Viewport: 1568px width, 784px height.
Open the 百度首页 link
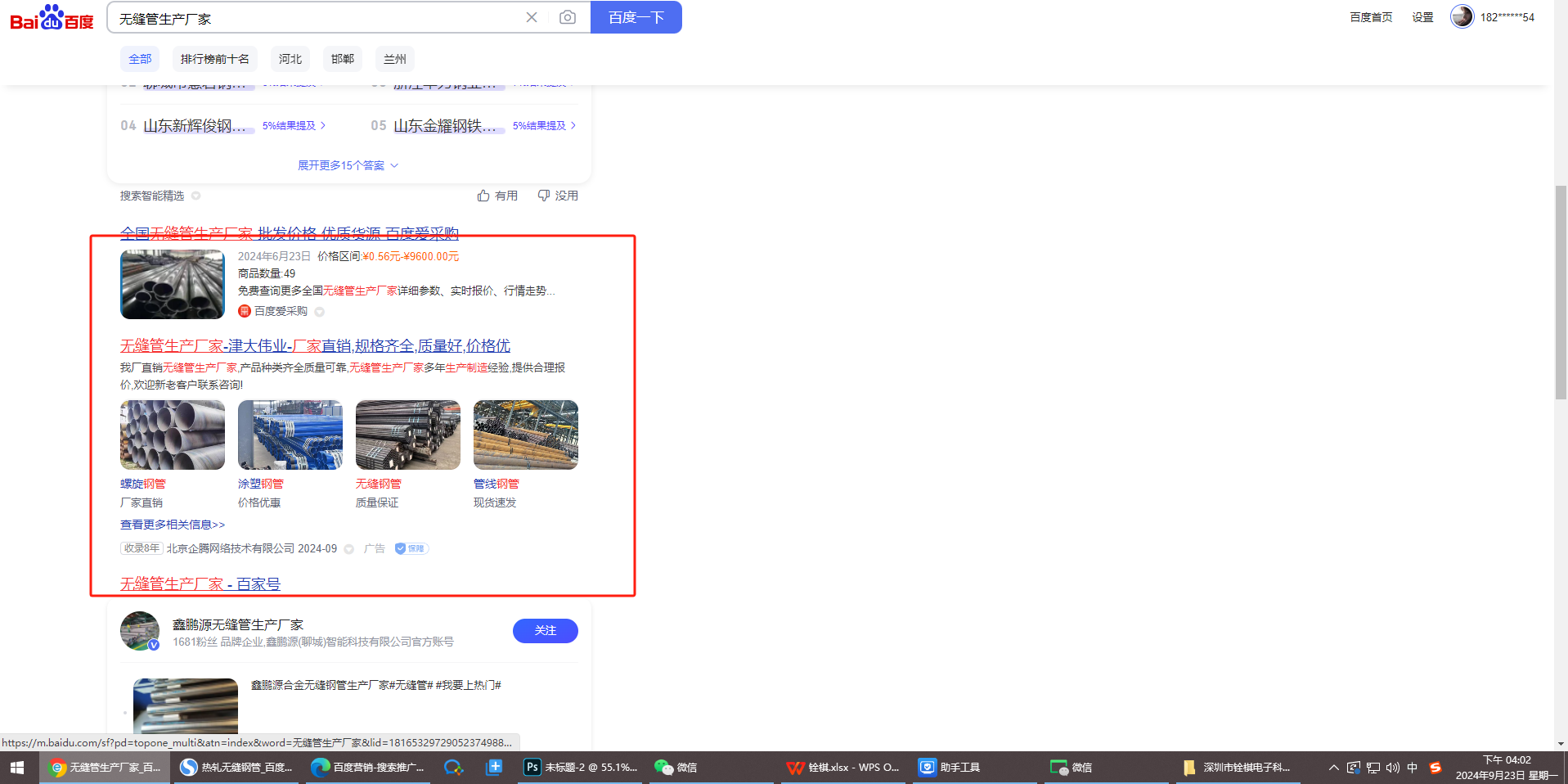[1371, 17]
